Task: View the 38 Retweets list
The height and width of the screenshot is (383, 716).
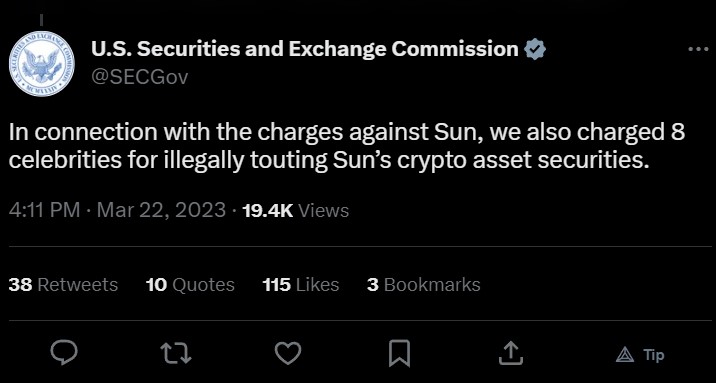Action: (63, 284)
